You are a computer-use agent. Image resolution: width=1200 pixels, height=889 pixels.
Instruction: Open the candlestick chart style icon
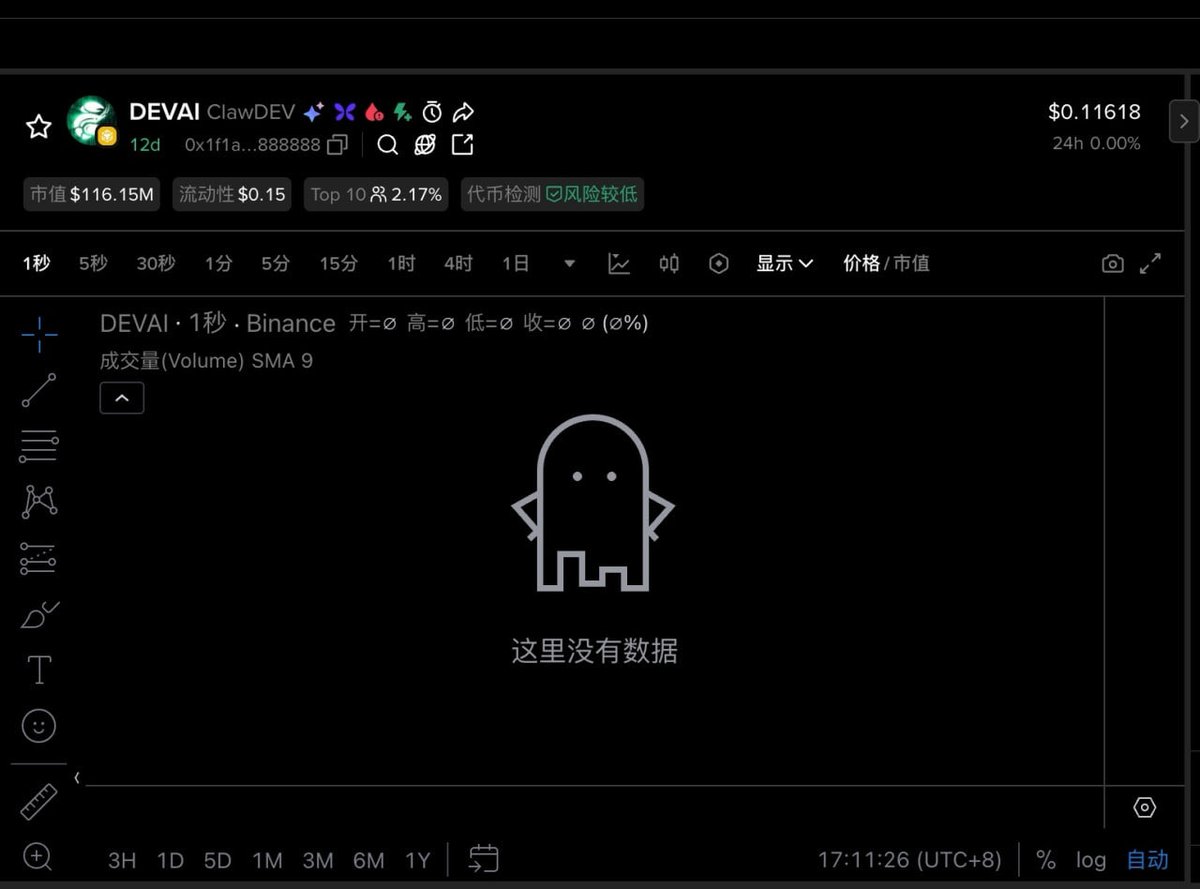(669, 263)
